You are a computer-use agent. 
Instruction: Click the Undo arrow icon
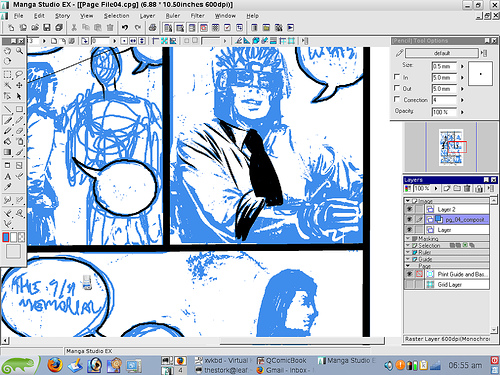125,28
